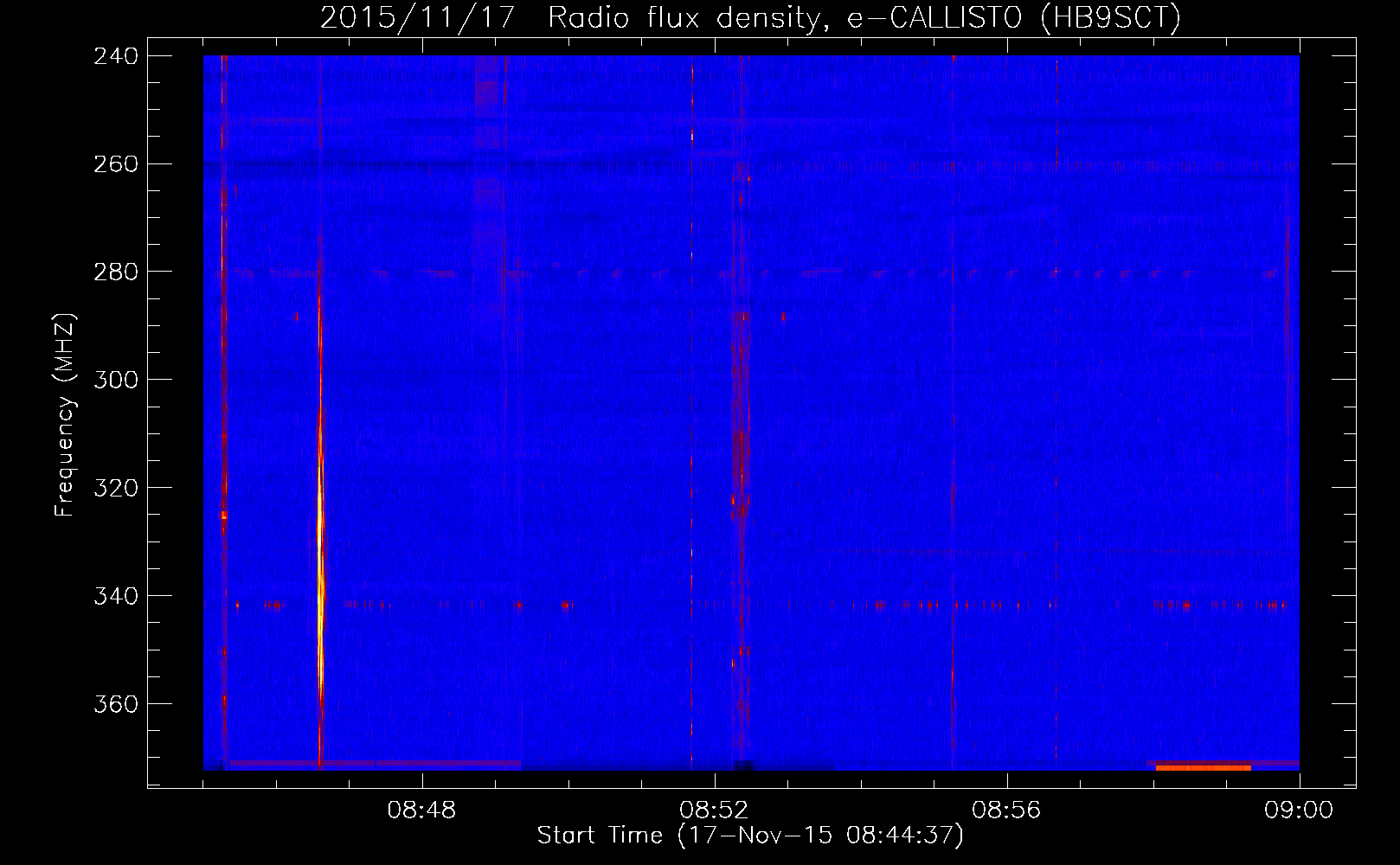This screenshot has height=865, width=1400.
Task: Click the 240 frequency tick label
Action: point(116,55)
